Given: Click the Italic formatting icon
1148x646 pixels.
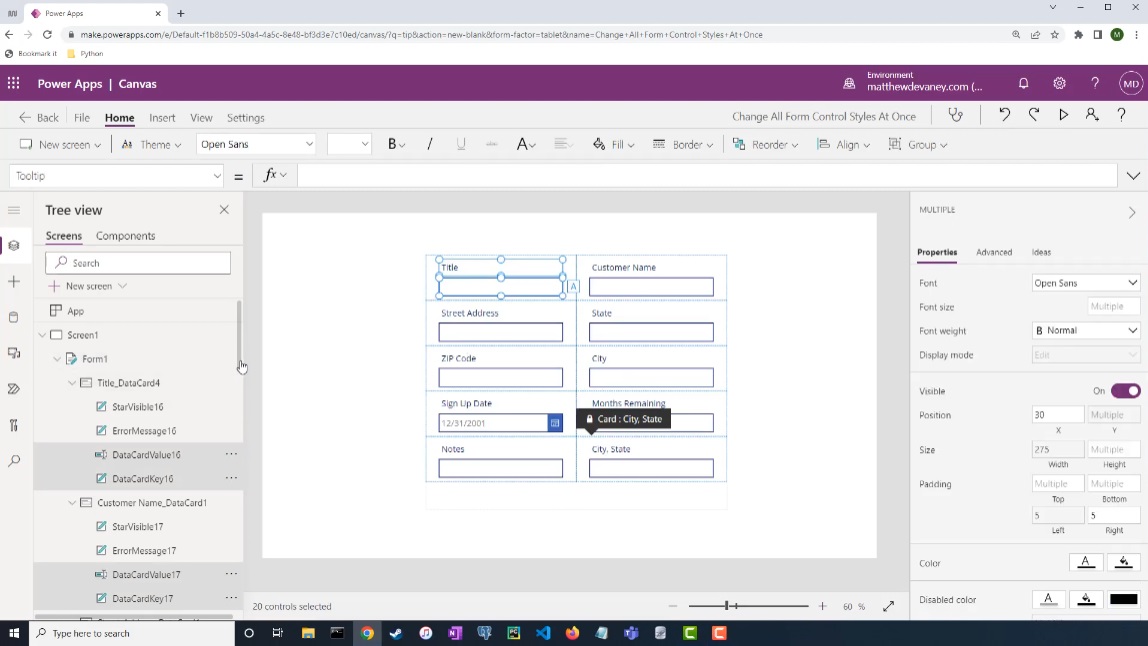Looking at the screenshot, I should (430, 144).
